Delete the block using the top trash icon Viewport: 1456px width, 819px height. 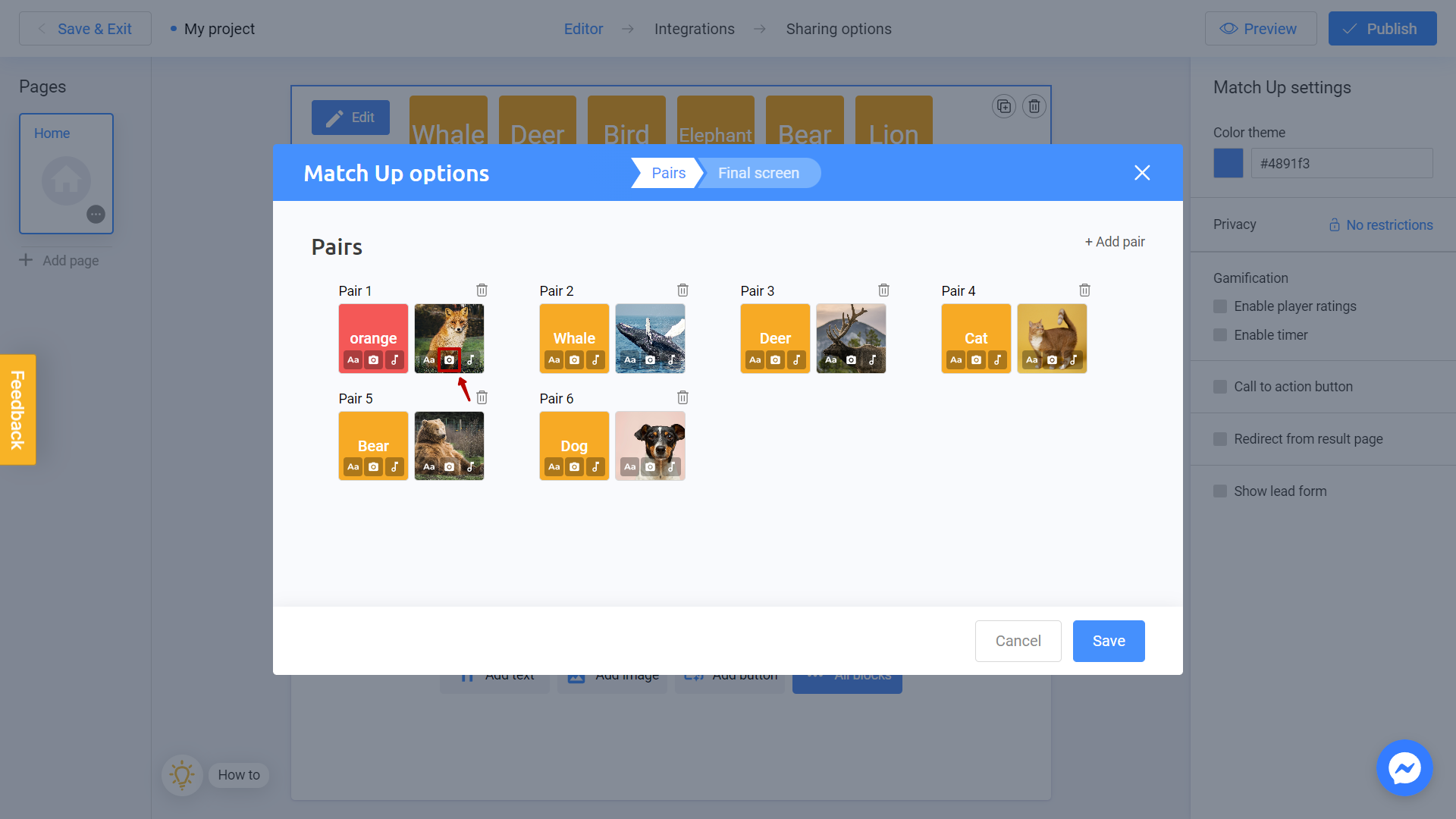[x=1034, y=106]
